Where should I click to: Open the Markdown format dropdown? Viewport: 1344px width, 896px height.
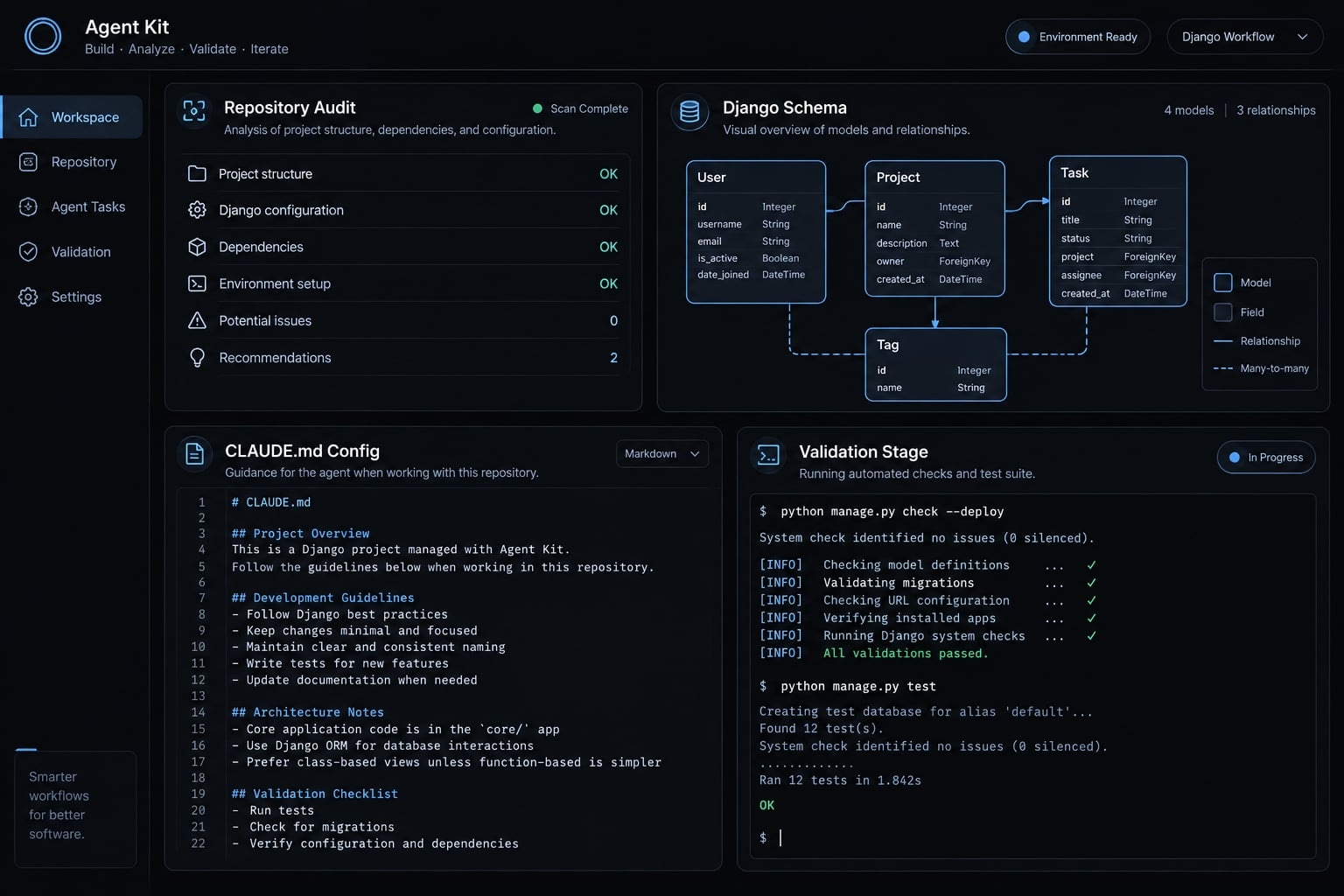click(x=662, y=453)
